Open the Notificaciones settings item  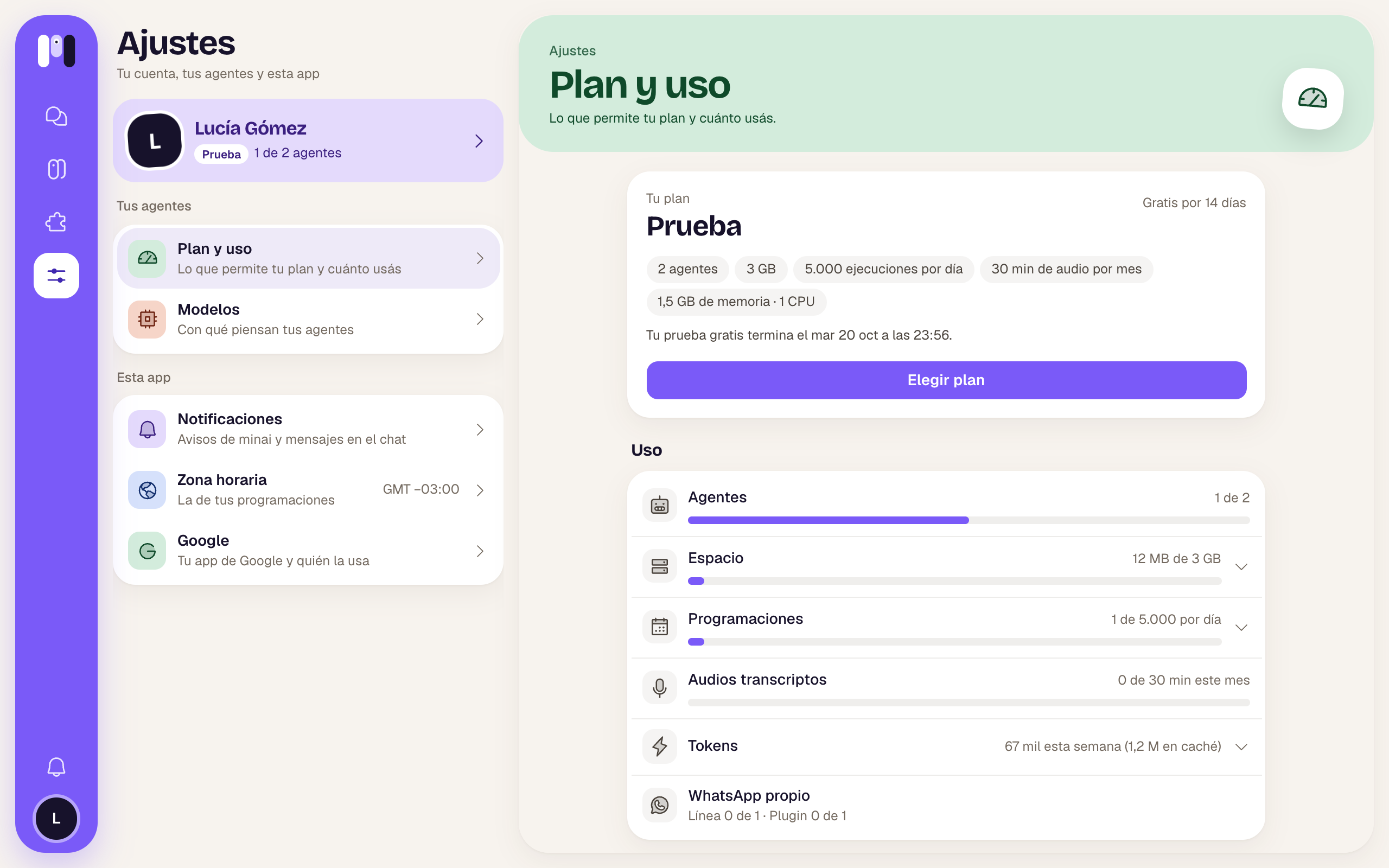coord(308,429)
